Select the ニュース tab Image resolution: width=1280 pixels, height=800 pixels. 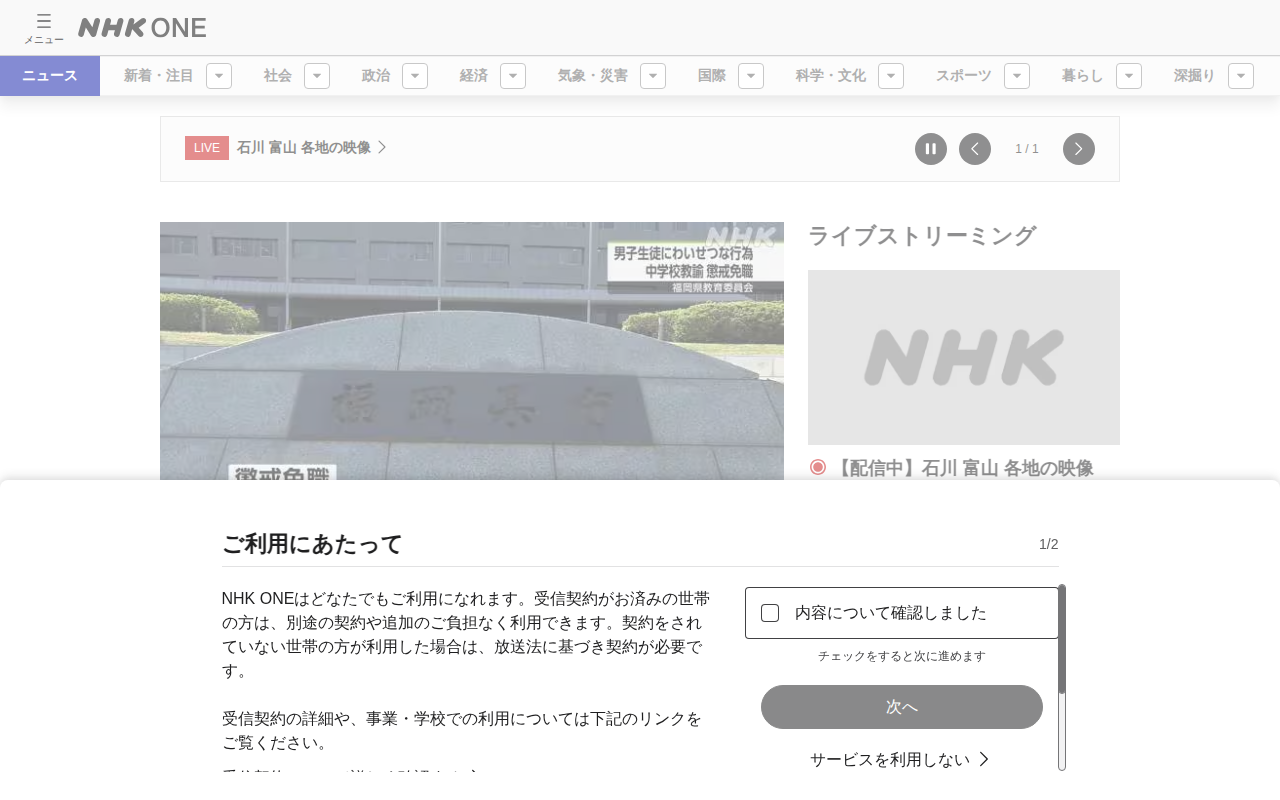point(50,76)
